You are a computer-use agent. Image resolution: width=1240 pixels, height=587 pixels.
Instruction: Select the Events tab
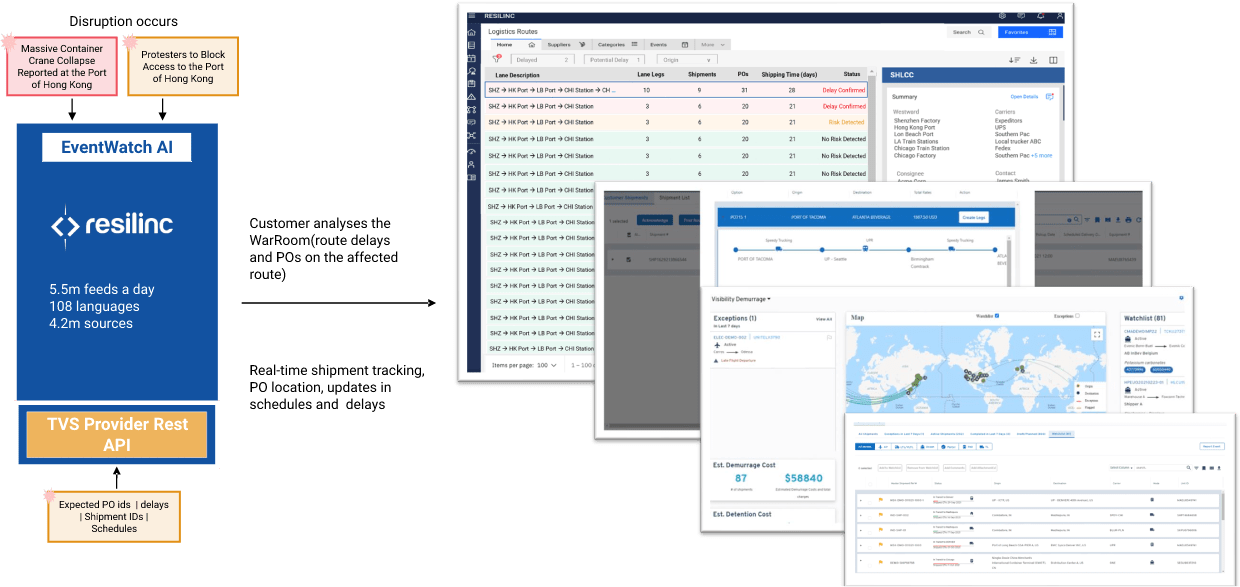tap(669, 45)
